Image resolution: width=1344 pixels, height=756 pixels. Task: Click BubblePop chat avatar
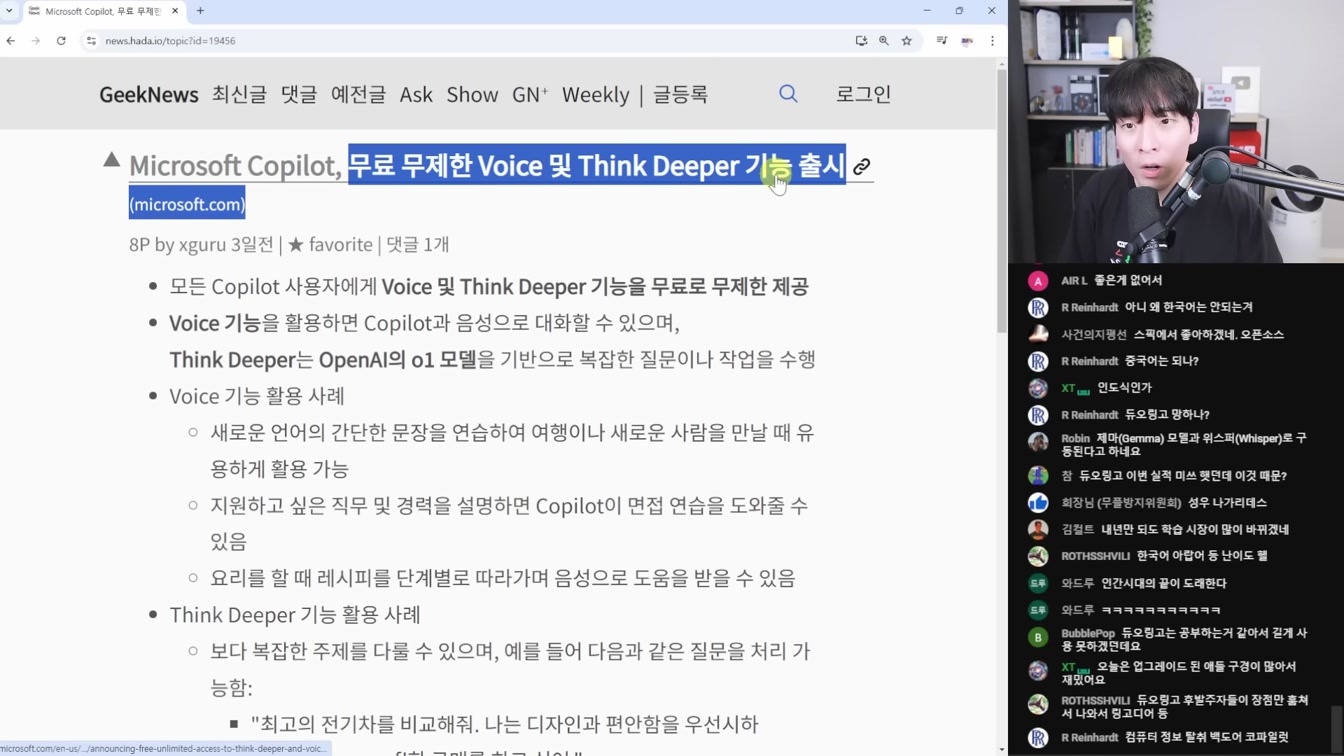(1038, 637)
